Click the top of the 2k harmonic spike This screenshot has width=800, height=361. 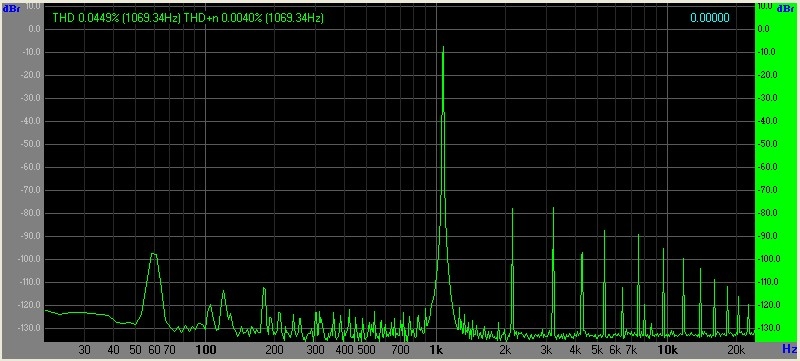[x=512, y=209]
